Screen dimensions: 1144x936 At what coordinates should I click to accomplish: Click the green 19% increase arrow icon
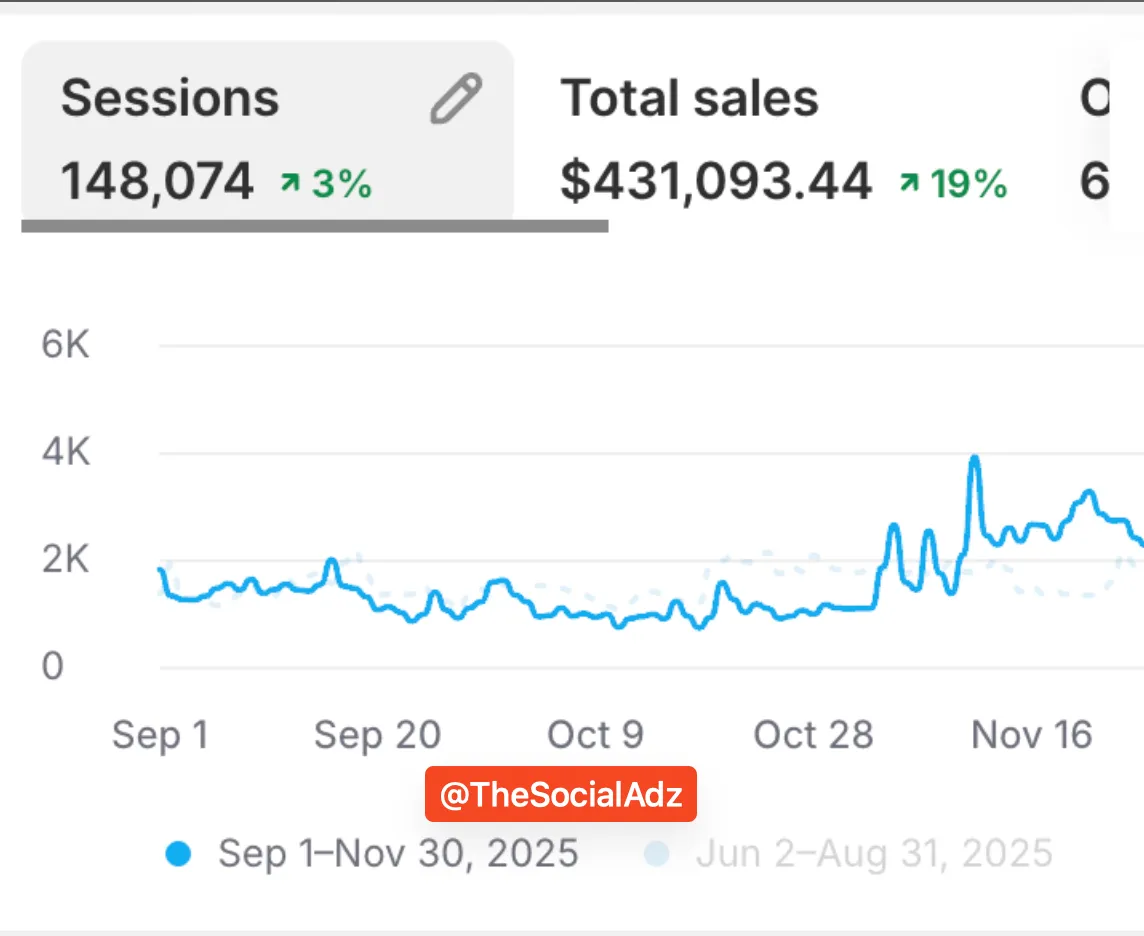coord(909,183)
